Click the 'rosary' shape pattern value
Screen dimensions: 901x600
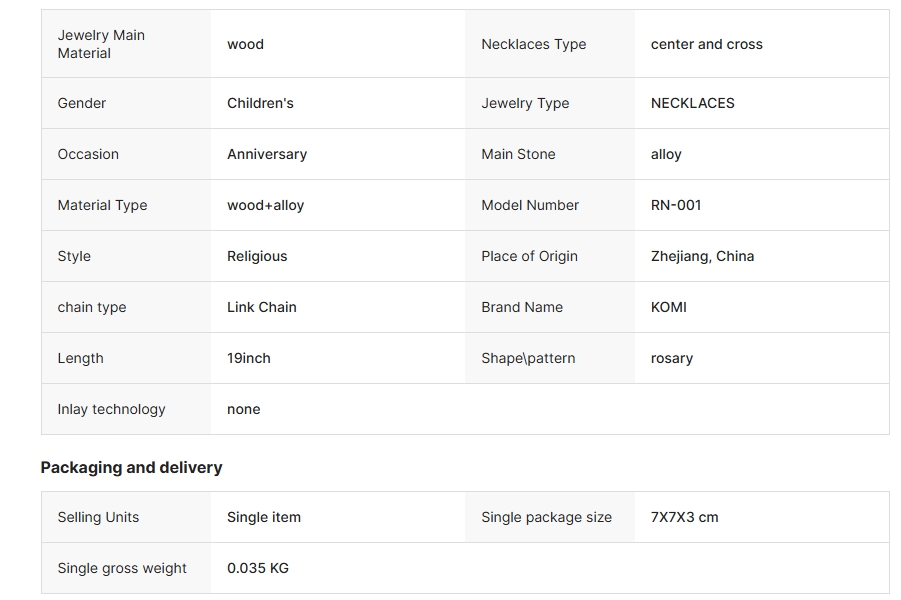coord(671,358)
